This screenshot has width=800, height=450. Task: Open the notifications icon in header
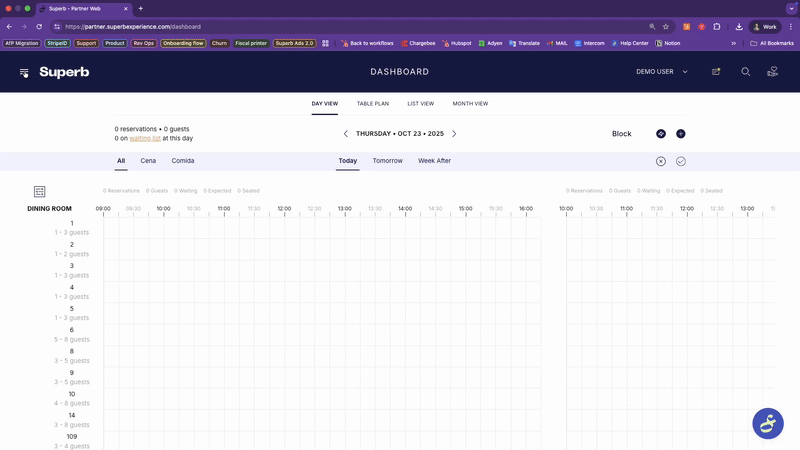point(716,72)
